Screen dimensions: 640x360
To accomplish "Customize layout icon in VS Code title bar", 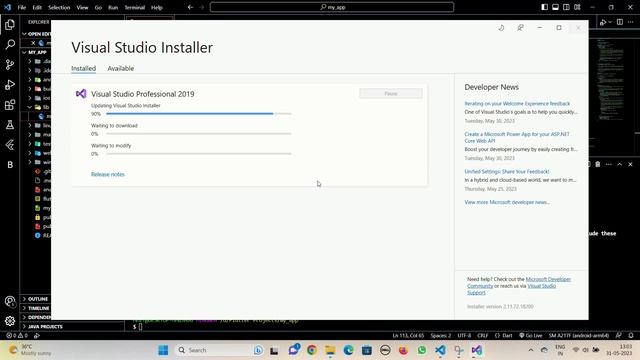I will click(577, 7).
